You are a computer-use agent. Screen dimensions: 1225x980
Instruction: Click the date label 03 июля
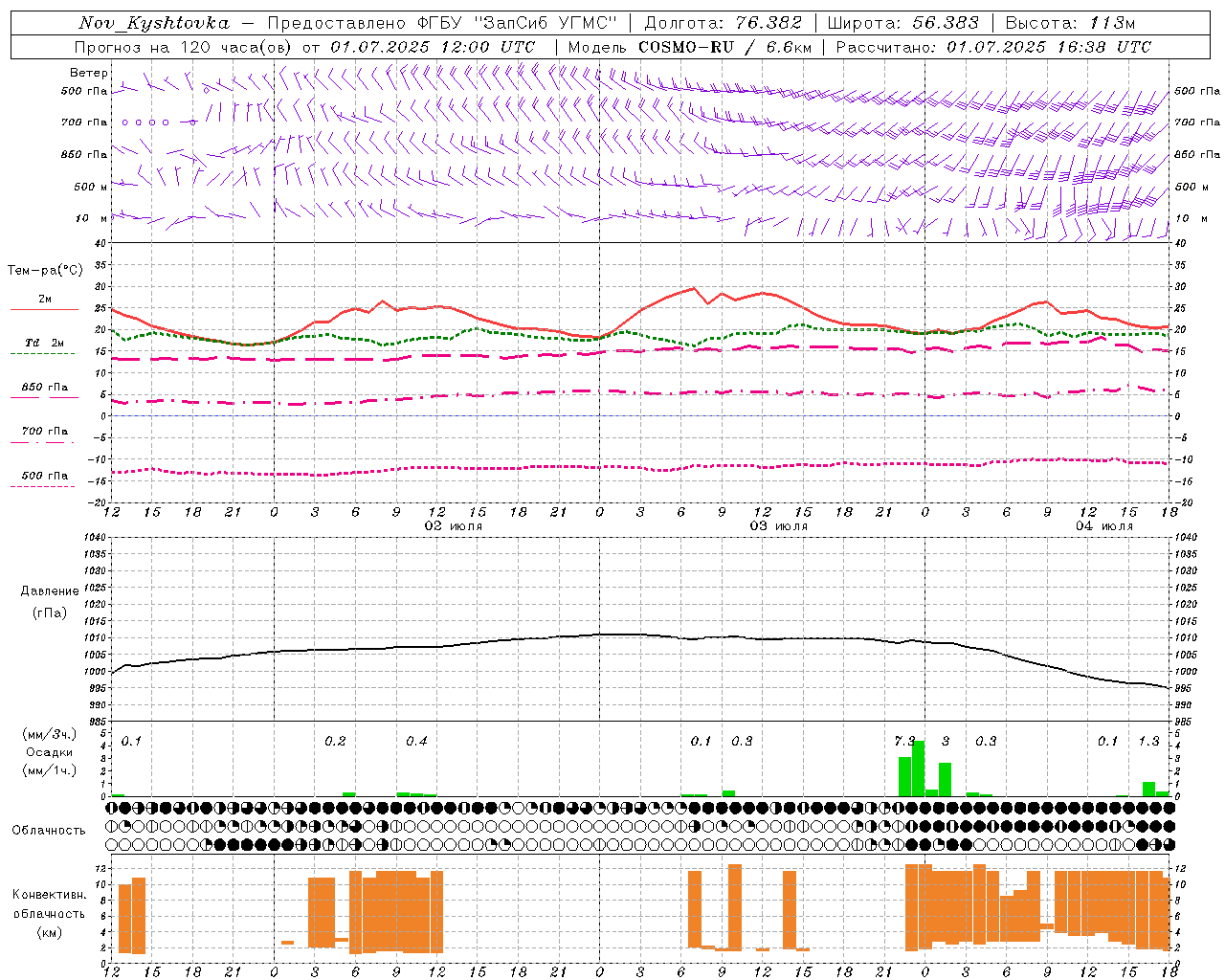tap(778, 526)
